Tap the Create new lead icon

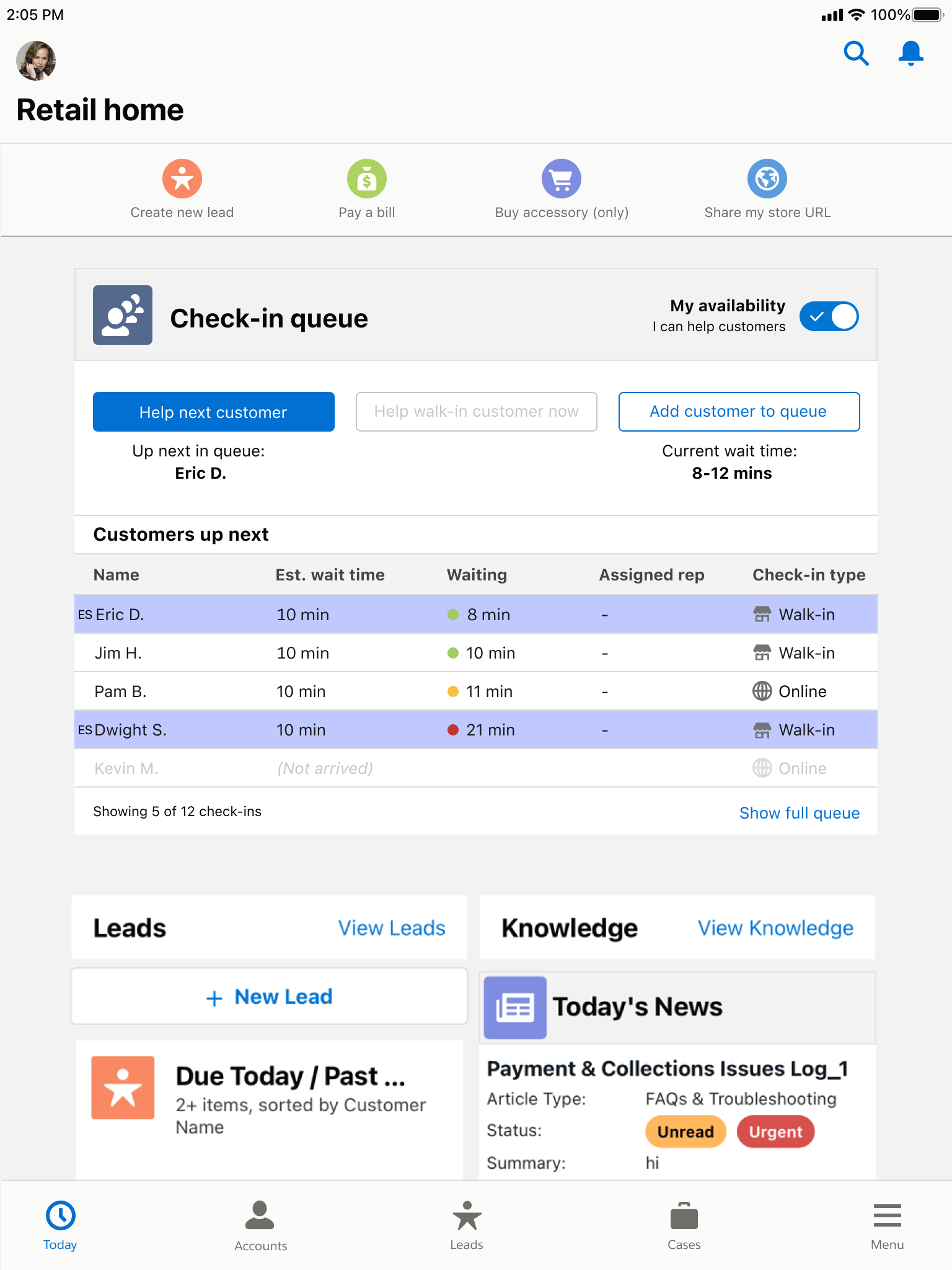182,179
